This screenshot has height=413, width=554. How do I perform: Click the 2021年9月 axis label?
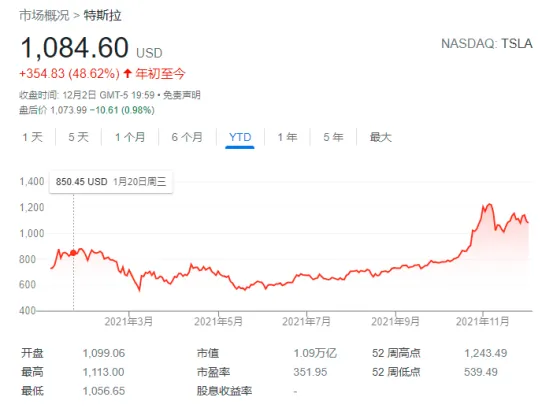coord(395,322)
